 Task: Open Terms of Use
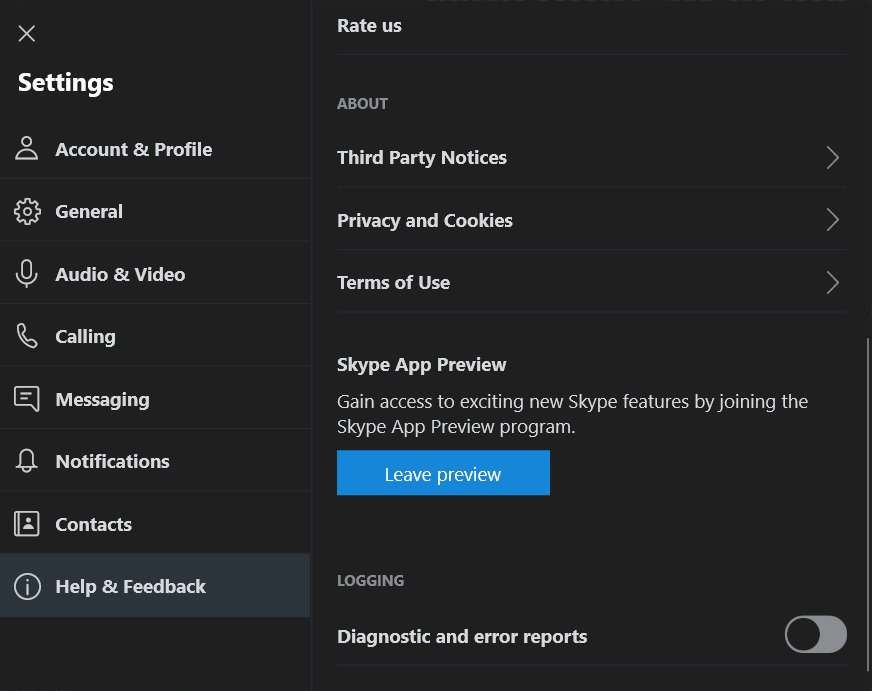pyautogui.click(x=592, y=282)
